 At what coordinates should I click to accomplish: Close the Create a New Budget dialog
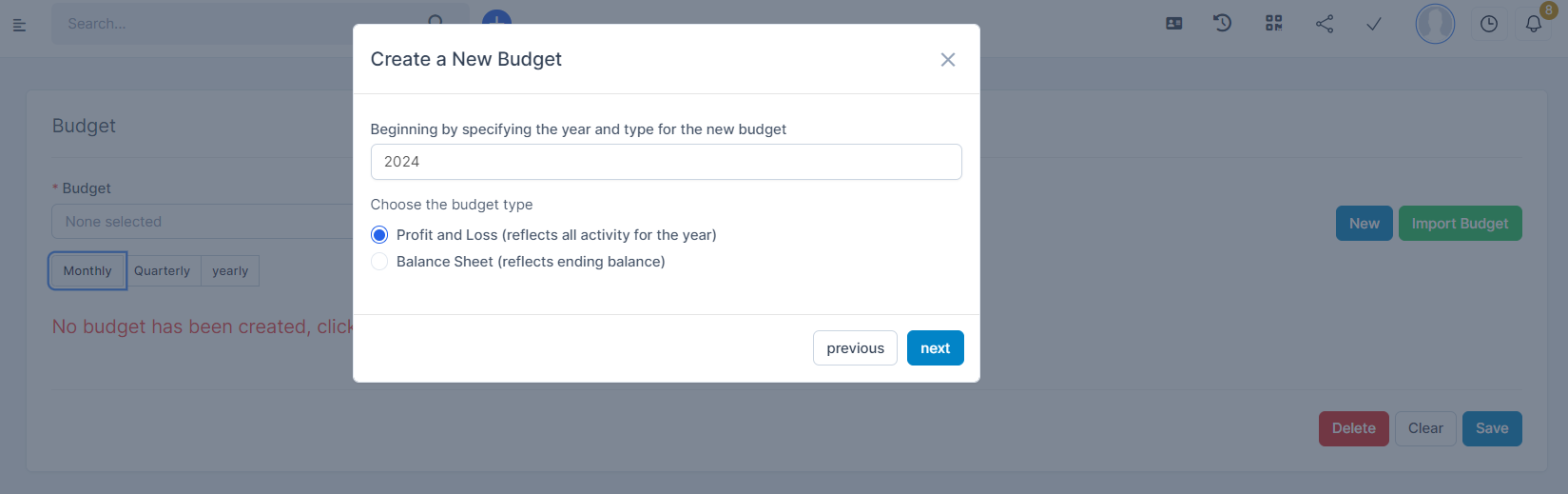pyautogui.click(x=948, y=60)
